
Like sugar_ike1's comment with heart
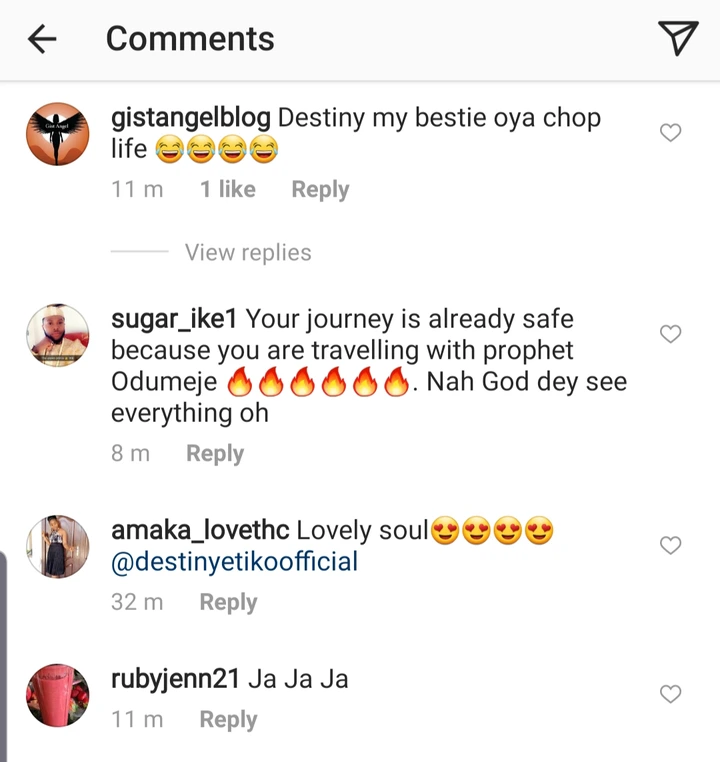(671, 334)
